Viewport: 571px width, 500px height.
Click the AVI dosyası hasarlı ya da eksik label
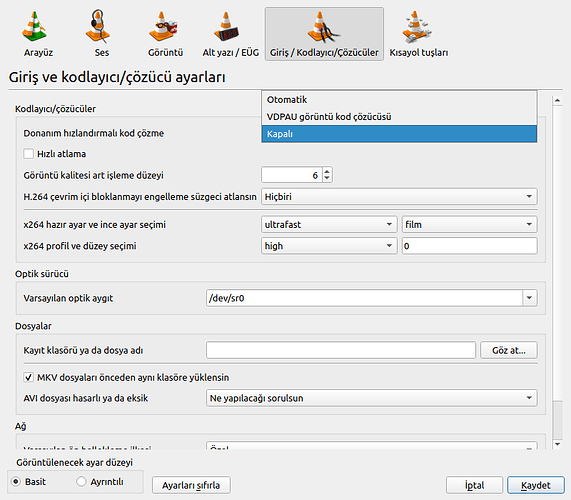[x=86, y=398]
